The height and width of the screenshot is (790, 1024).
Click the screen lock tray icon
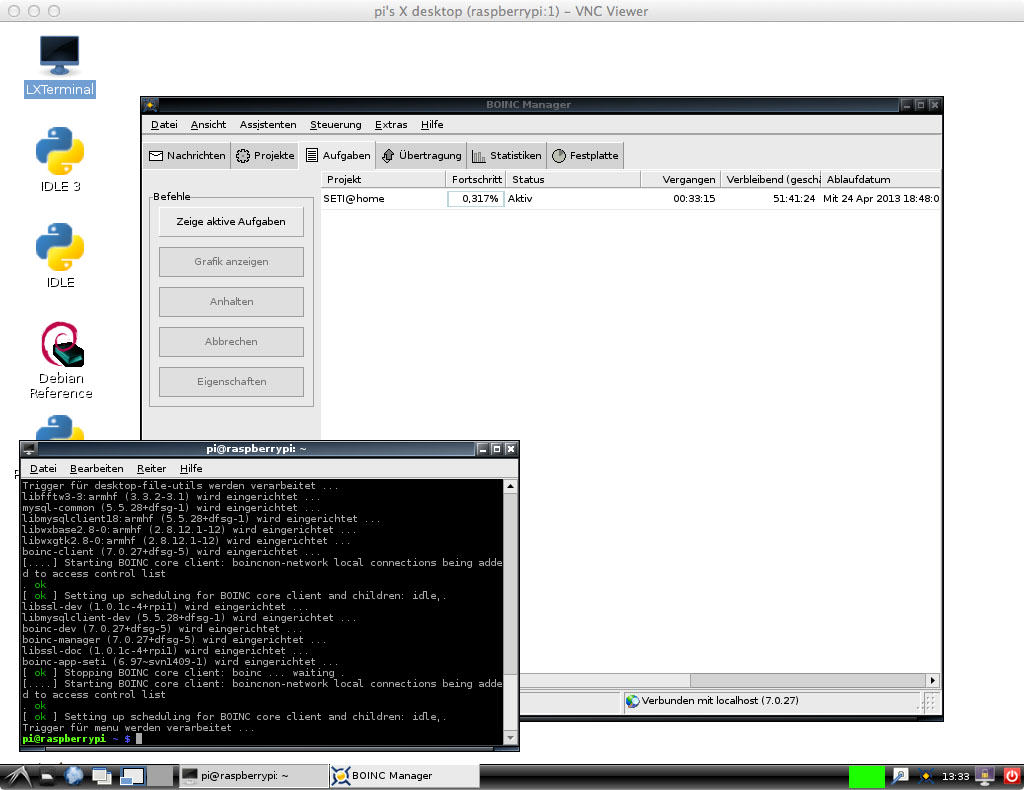(x=985, y=776)
